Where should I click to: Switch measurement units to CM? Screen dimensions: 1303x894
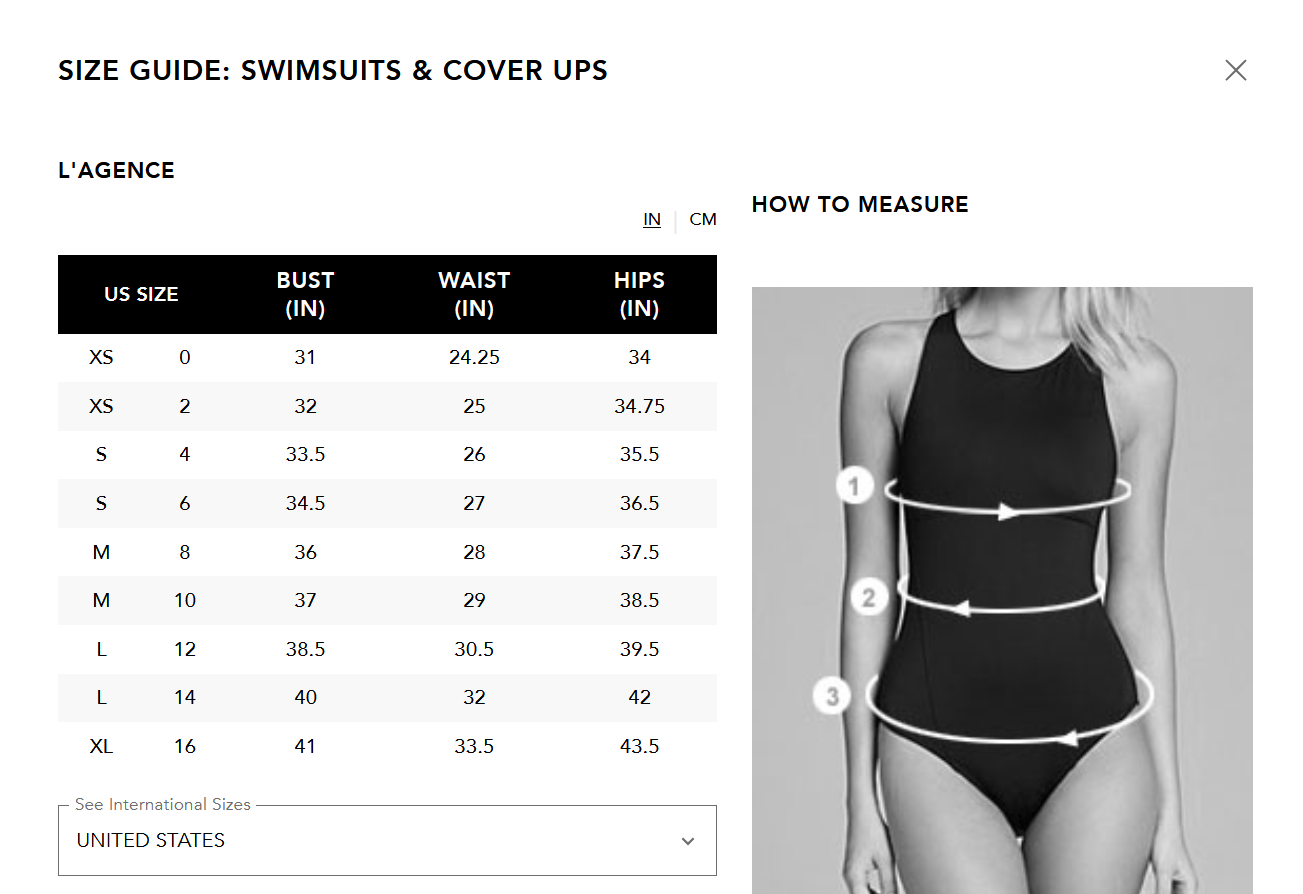[x=703, y=219]
